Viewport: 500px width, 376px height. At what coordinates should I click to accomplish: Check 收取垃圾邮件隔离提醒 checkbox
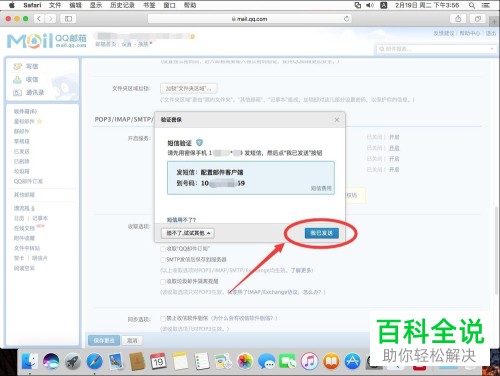(x=163, y=282)
